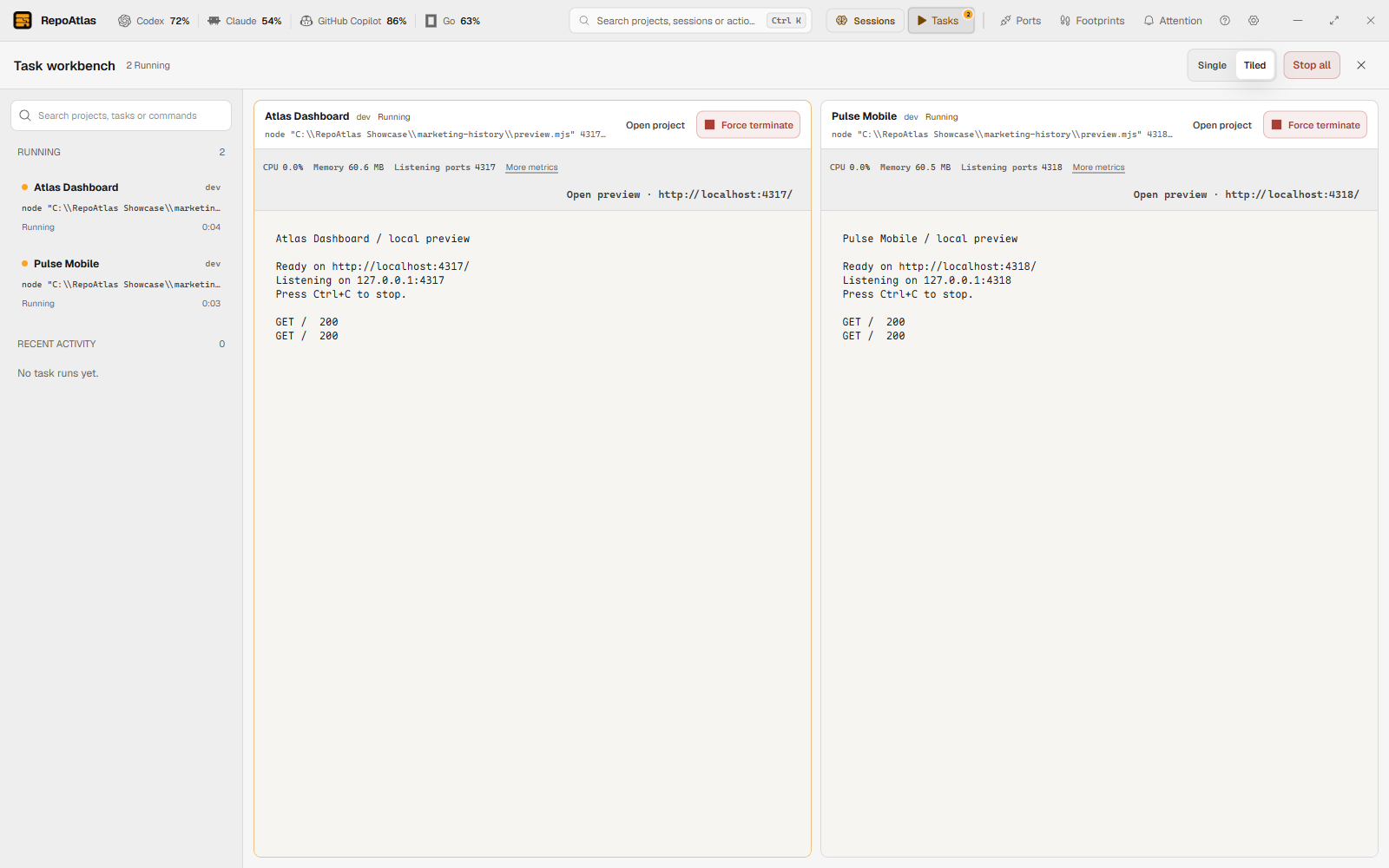Open the help question mark icon
Viewport: 1389px width, 868px height.
1225,21
